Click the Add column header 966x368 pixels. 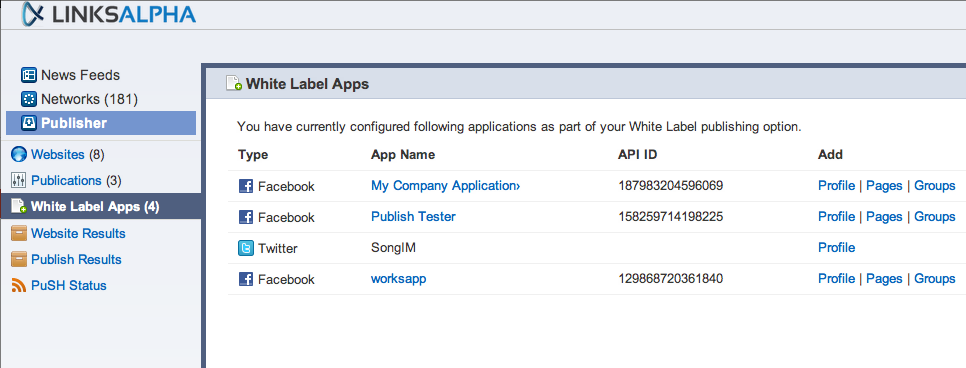(x=830, y=155)
